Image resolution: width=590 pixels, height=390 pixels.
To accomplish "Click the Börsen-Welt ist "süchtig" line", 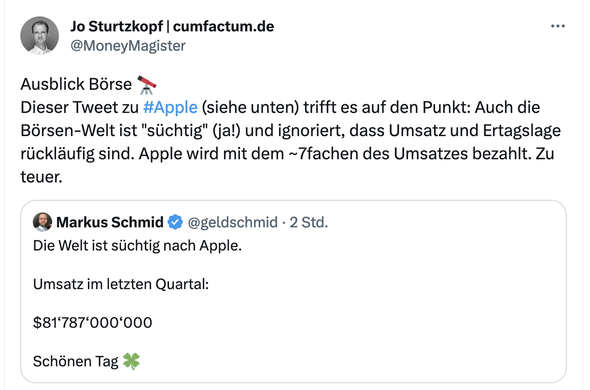I will [290, 131].
